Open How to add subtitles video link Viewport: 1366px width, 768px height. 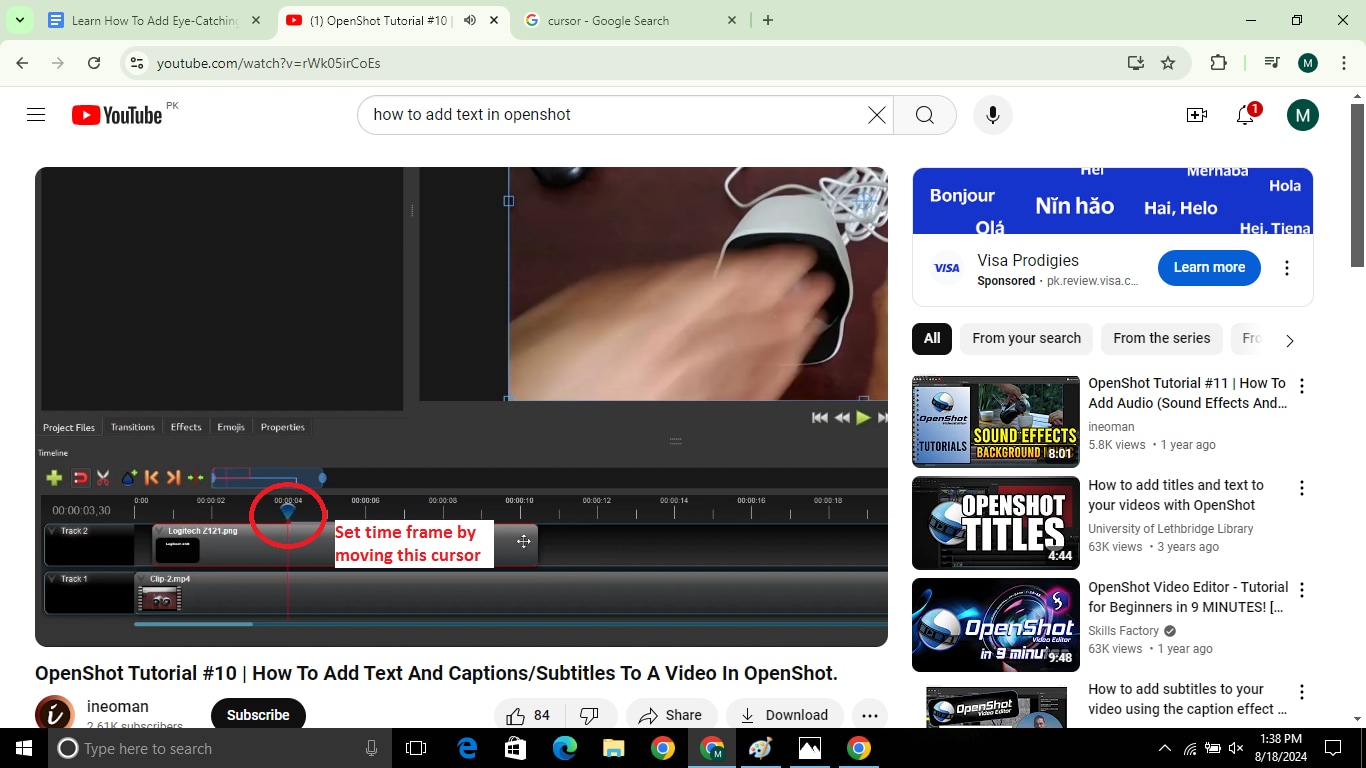pyautogui.click(x=1187, y=699)
